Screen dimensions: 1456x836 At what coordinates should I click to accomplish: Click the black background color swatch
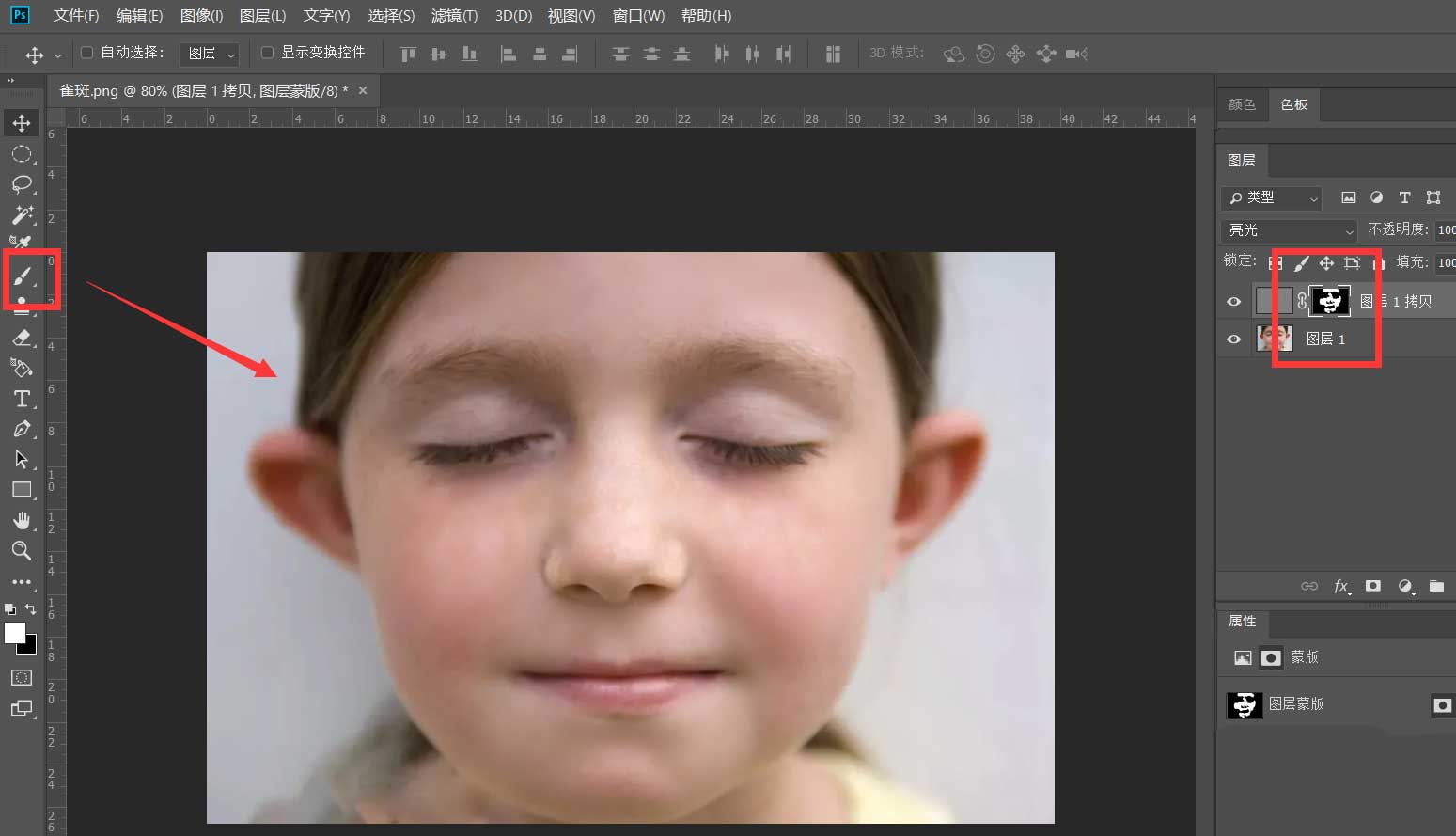tap(31, 647)
